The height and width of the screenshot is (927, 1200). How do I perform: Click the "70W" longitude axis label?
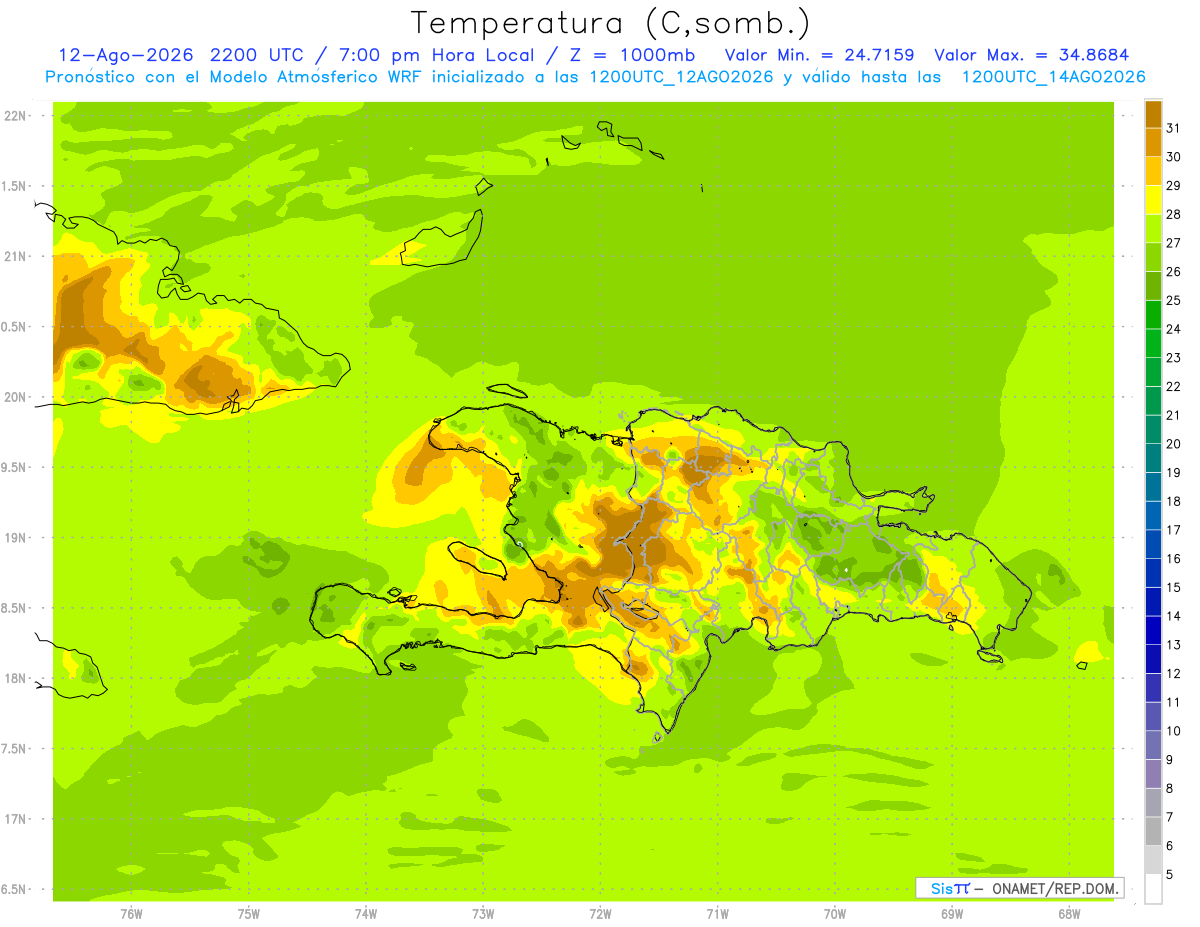pos(835,913)
